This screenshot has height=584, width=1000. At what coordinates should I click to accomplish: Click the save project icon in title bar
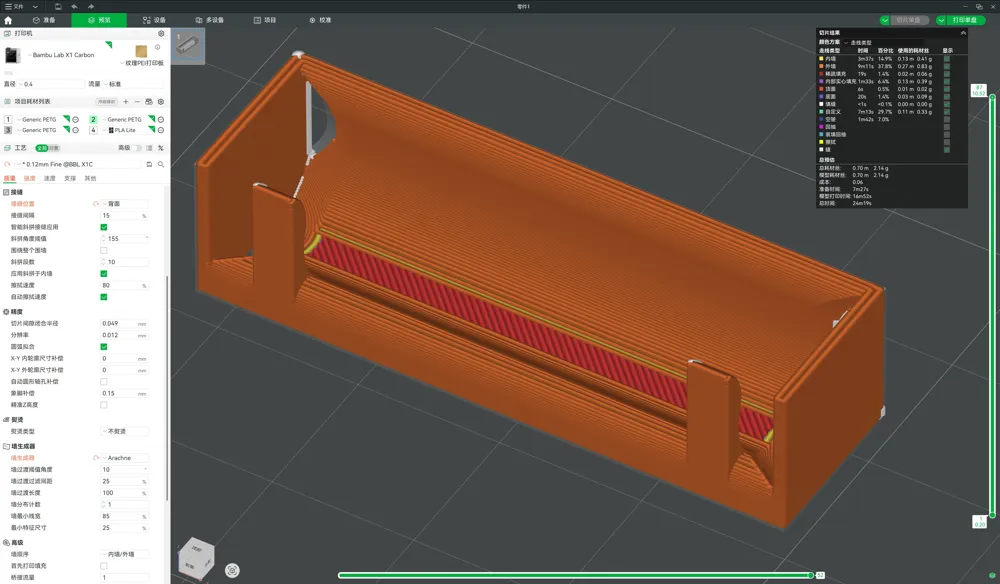tap(58, 6)
